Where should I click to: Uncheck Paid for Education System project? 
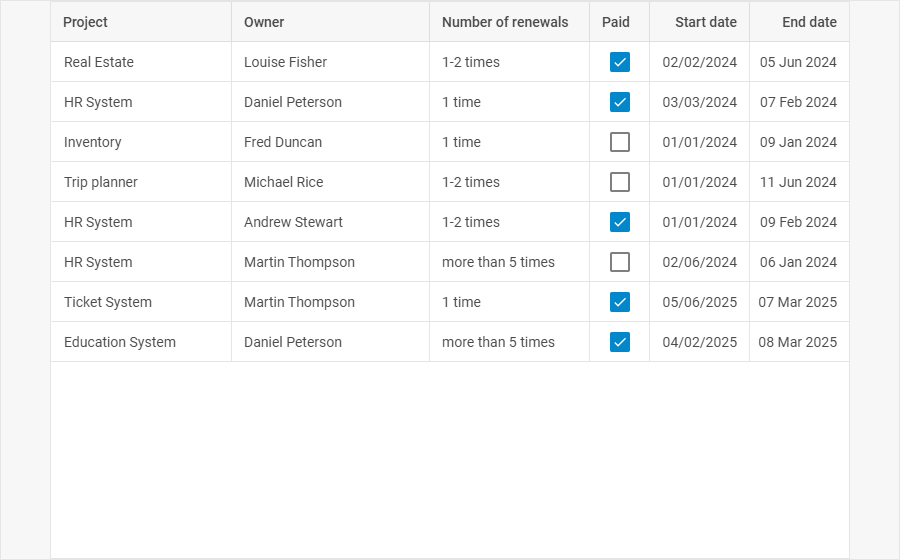619,342
